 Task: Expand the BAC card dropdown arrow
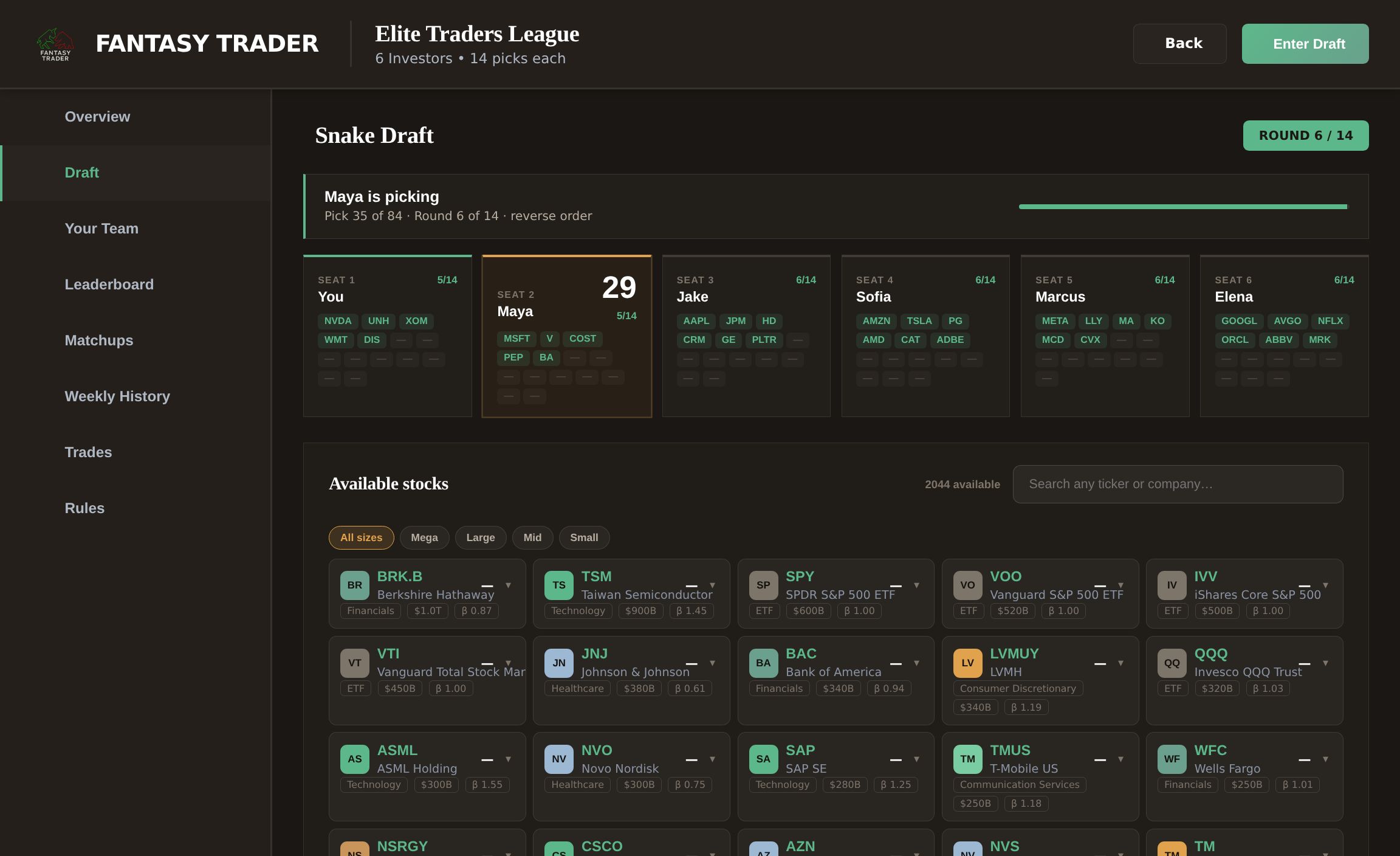pyautogui.click(x=917, y=663)
